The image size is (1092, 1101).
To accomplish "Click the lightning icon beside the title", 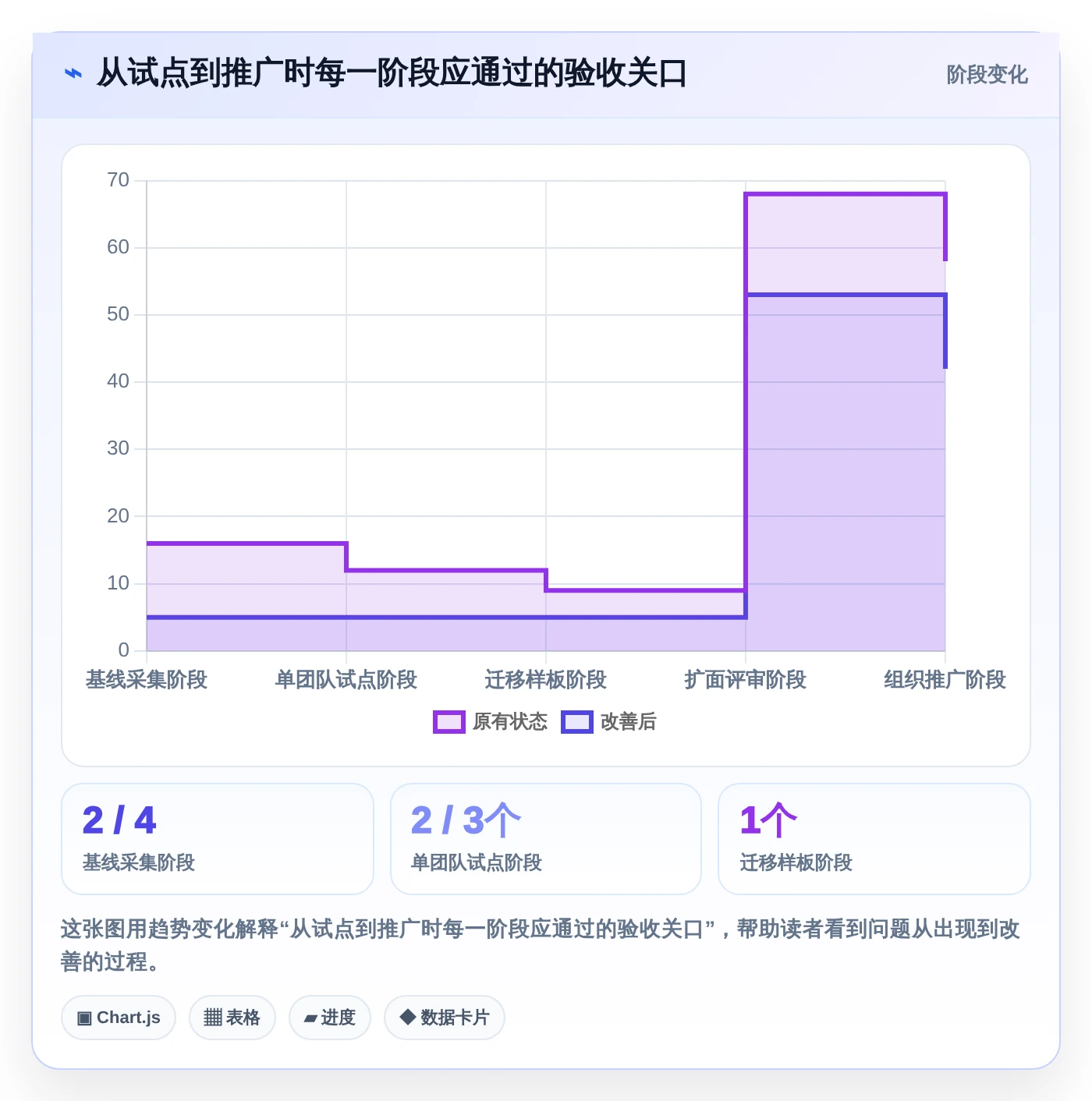I will [73, 74].
